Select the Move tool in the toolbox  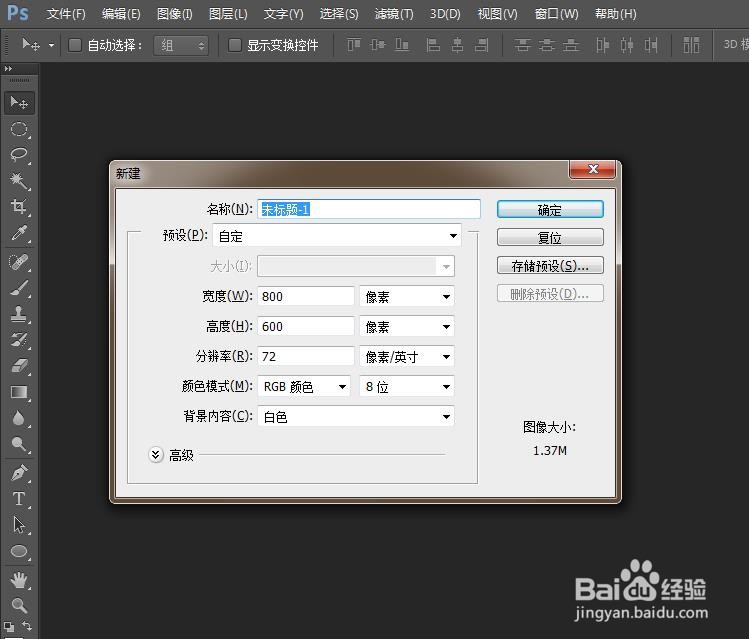pyautogui.click(x=19, y=103)
